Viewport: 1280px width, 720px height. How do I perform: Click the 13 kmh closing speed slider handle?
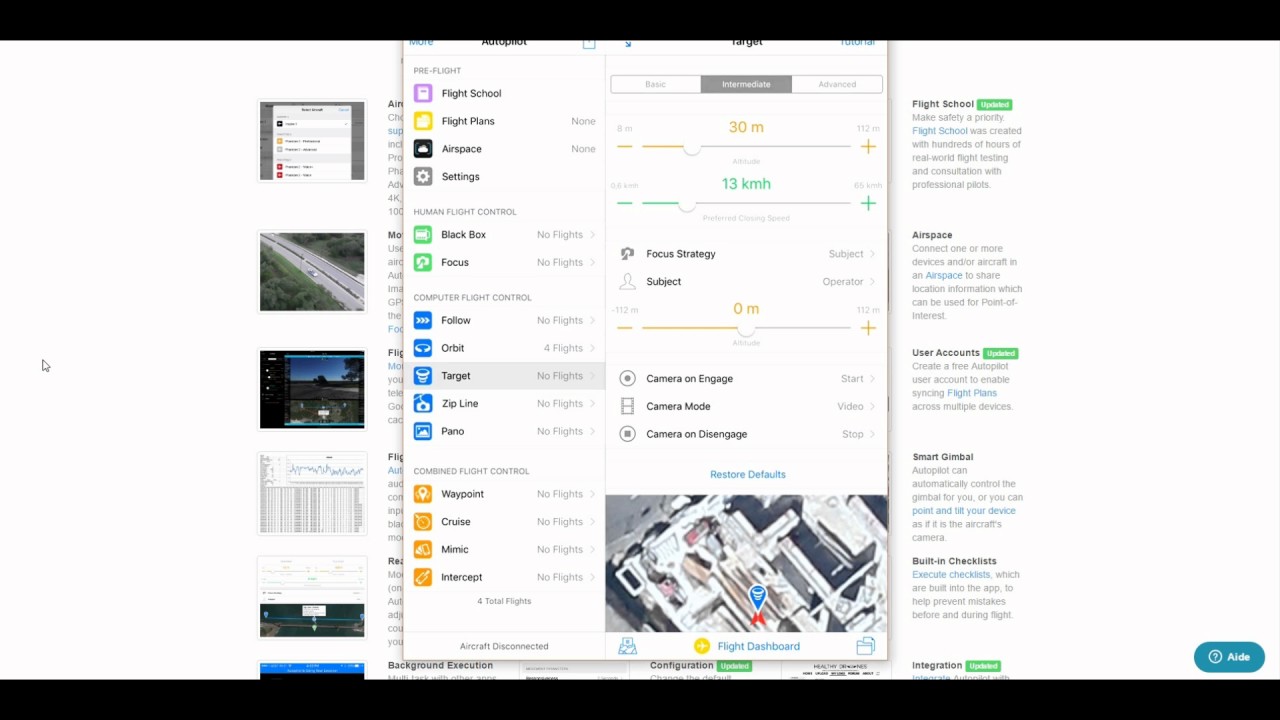(x=686, y=204)
